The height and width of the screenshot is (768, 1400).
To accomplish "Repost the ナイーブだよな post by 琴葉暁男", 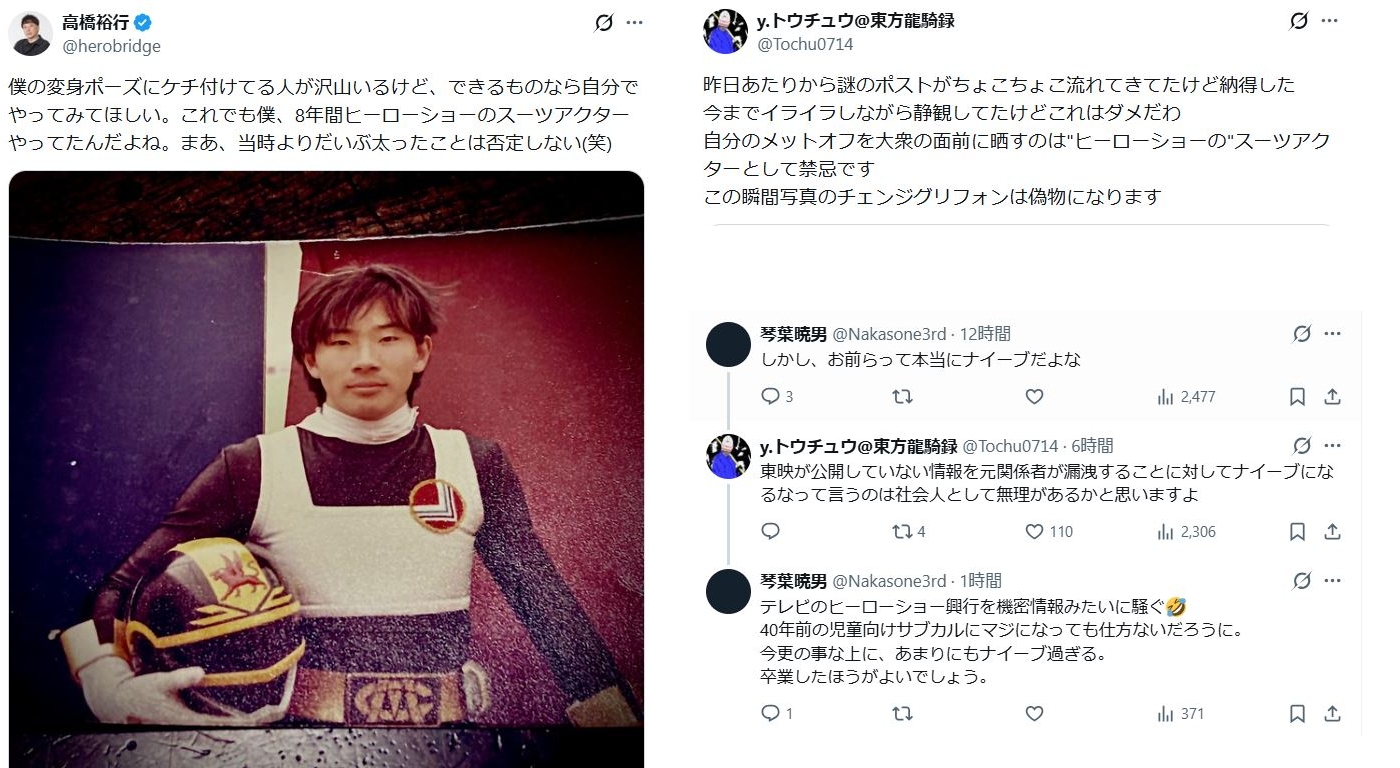I will point(902,396).
